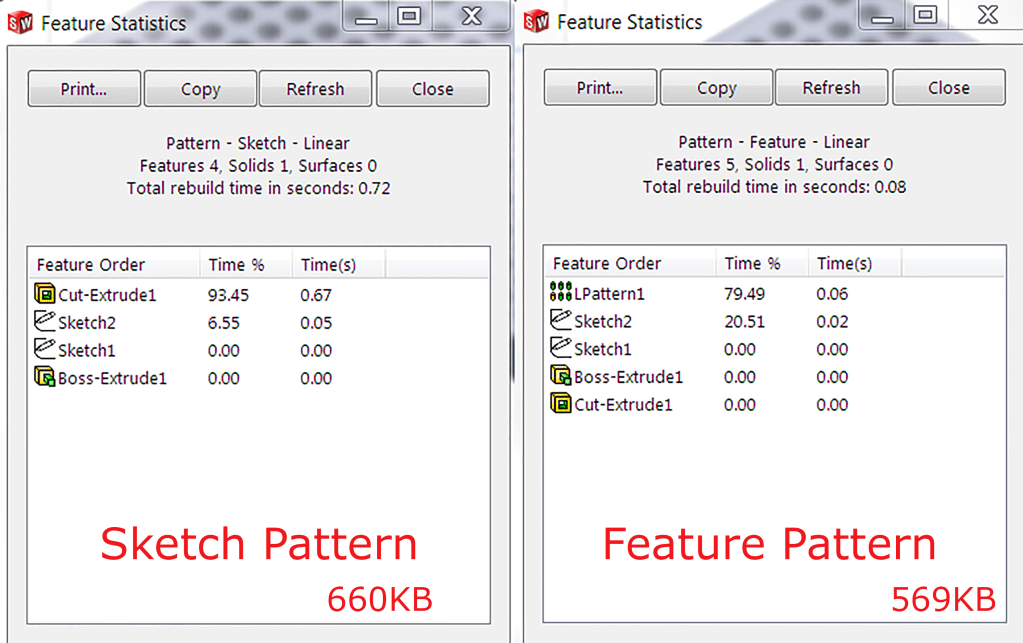Click the Sketch1 icon in Sketch Pattern dialog
The width and height of the screenshot is (1023, 643).
[44, 349]
